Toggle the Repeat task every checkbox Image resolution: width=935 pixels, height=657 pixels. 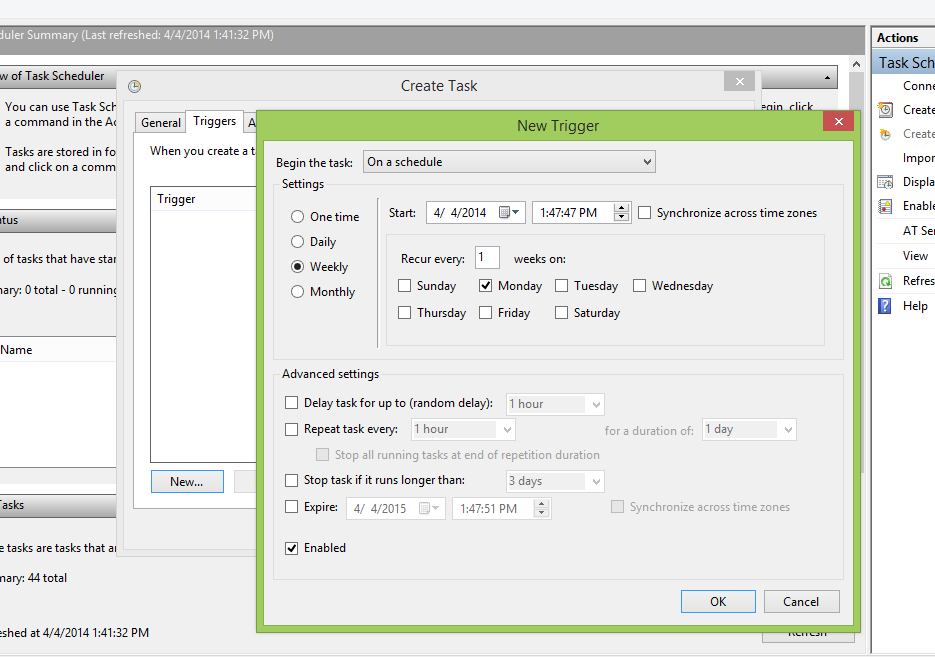coord(292,429)
